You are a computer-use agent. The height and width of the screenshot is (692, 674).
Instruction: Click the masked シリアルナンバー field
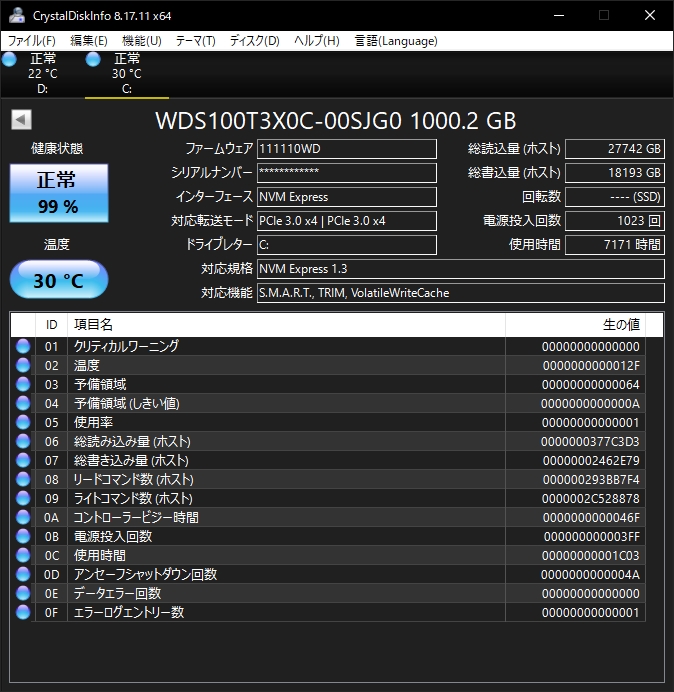tap(347, 173)
